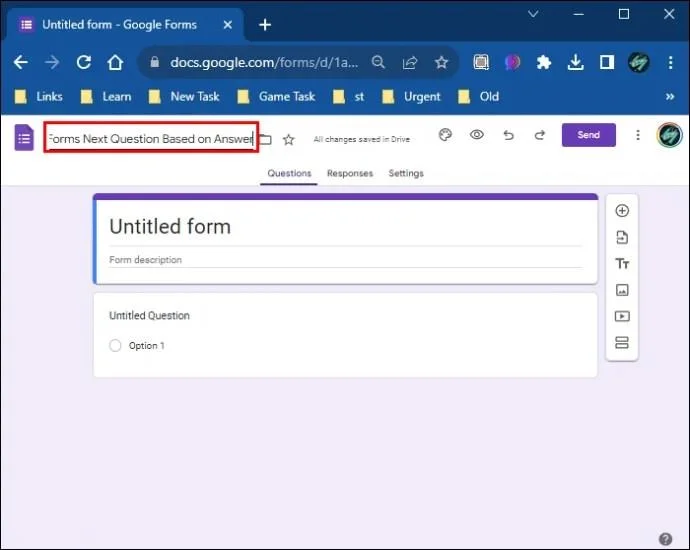Preview the form with the eye icon

(477, 135)
